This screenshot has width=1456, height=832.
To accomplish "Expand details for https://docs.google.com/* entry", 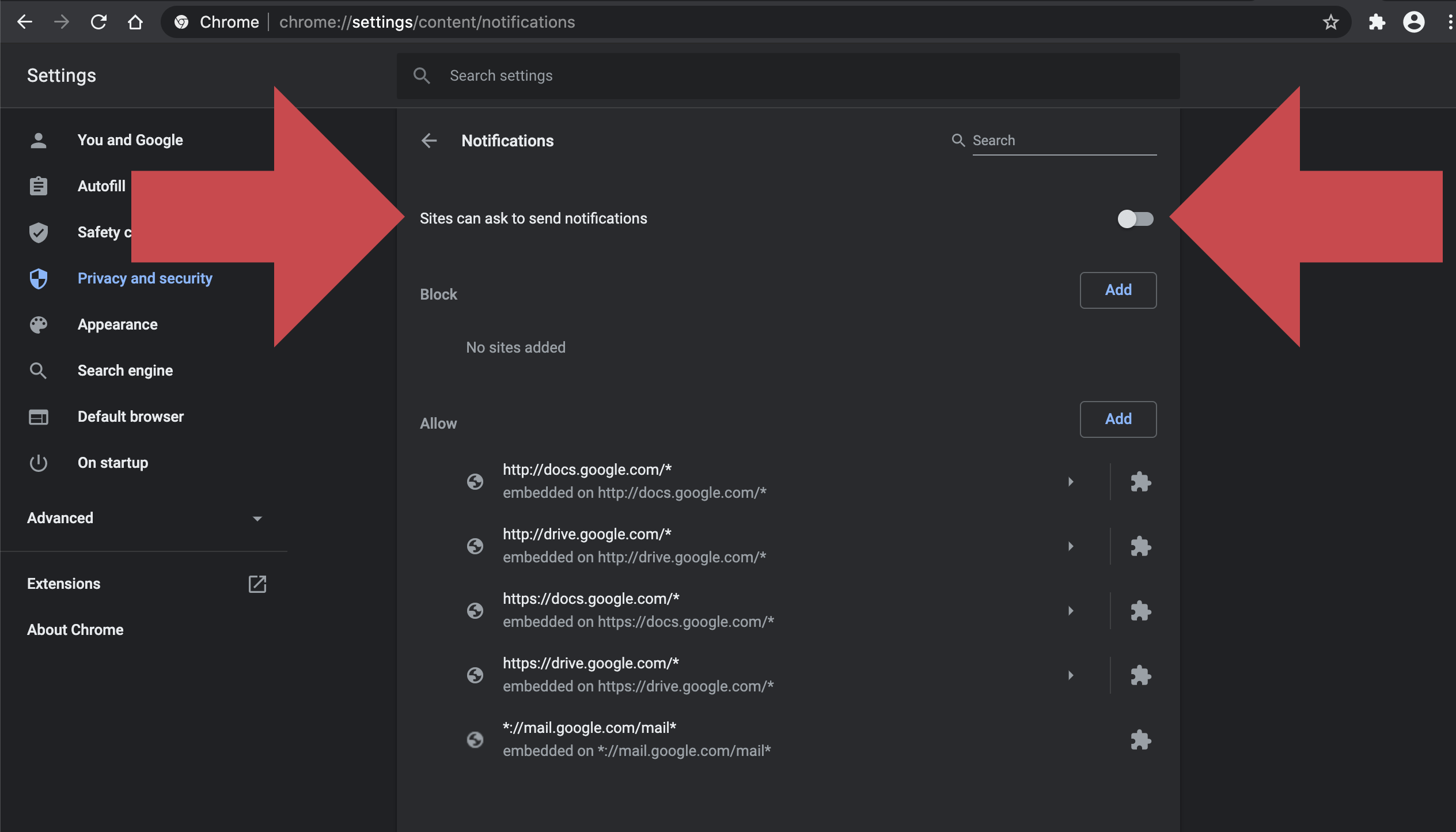I will (x=1071, y=611).
